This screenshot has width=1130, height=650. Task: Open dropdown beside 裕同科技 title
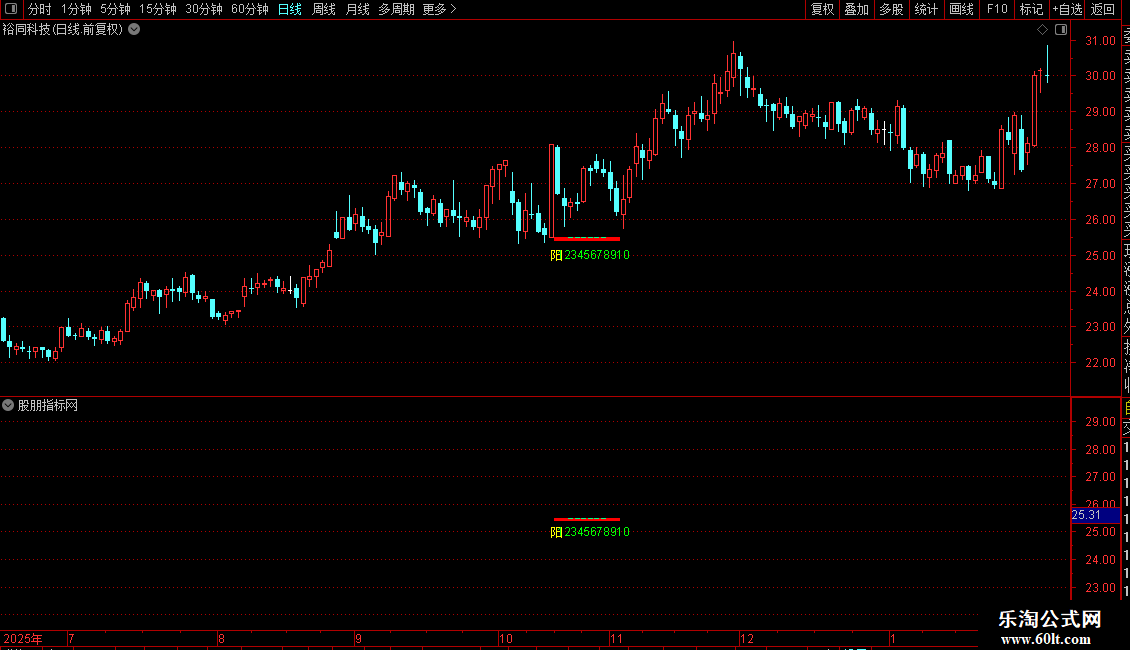point(134,30)
